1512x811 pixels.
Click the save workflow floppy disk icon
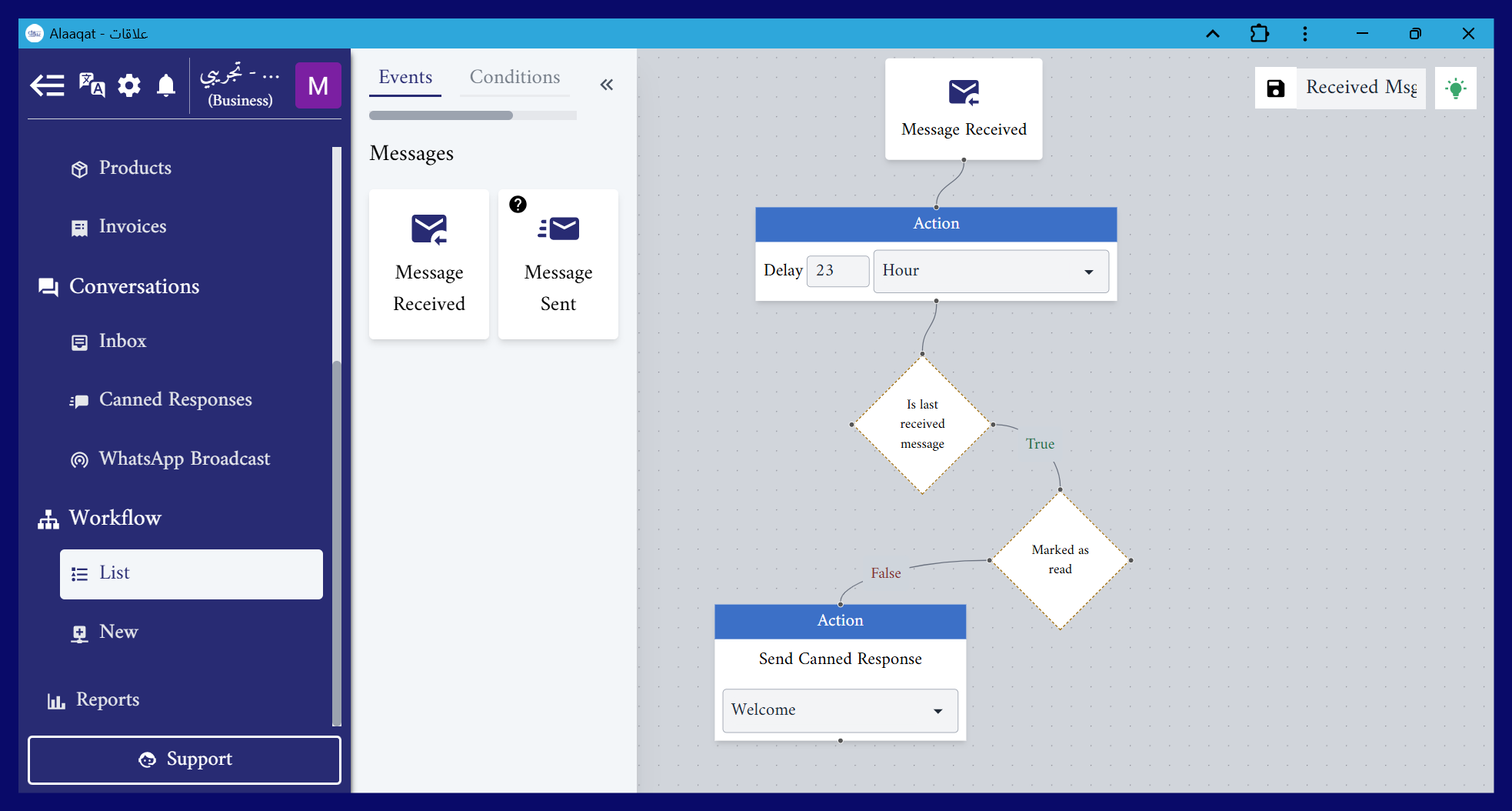point(1275,88)
